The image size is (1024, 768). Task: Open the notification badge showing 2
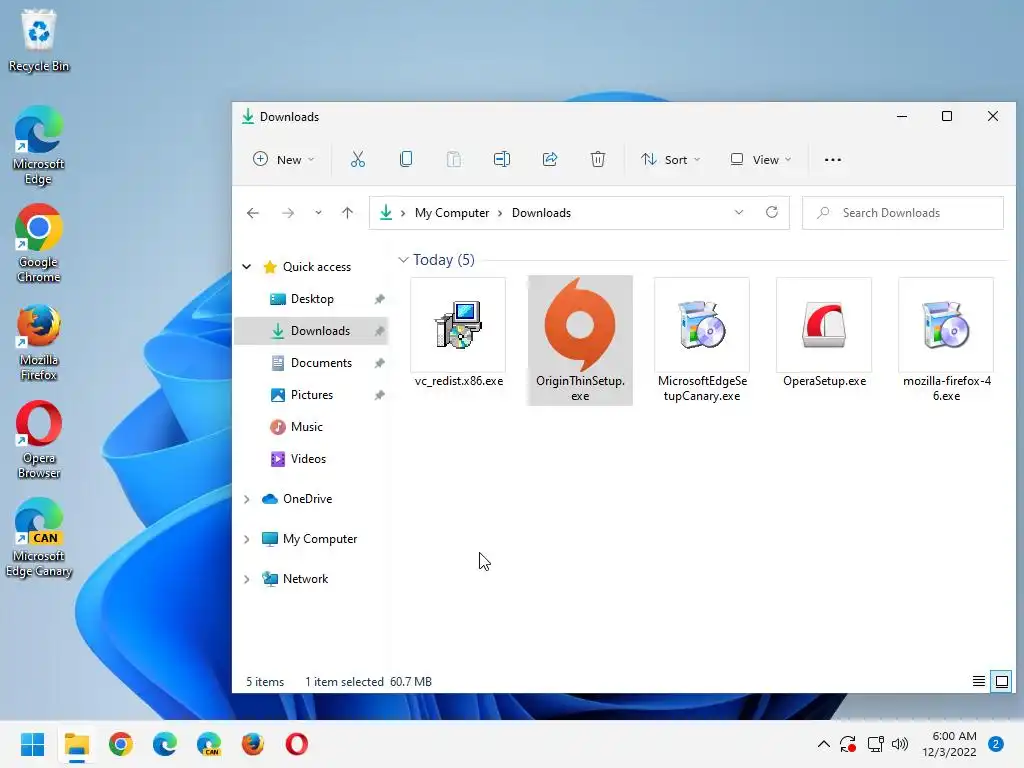tap(996, 744)
